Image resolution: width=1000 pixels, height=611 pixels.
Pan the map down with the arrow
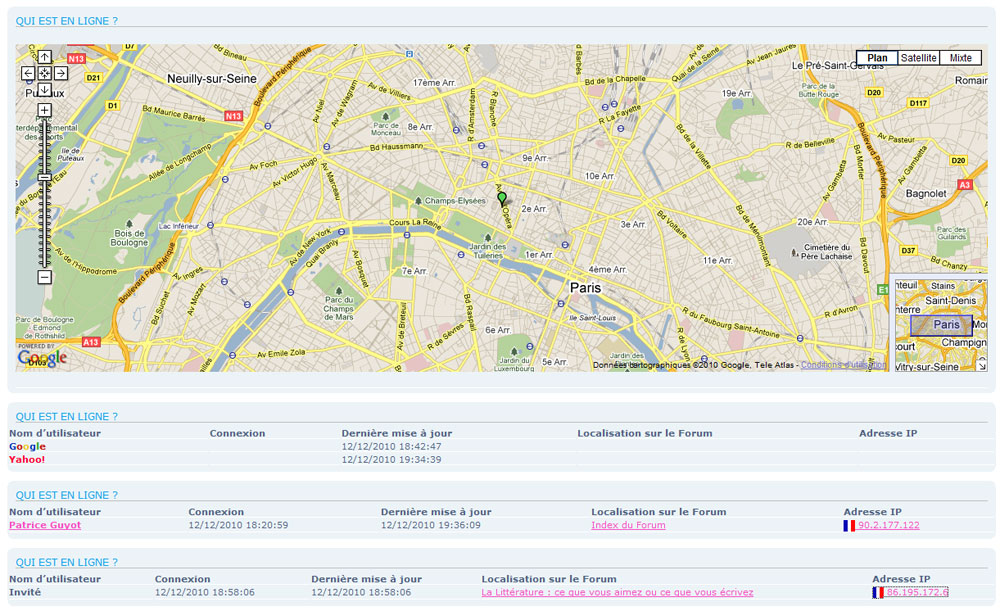[x=44, y=89]
